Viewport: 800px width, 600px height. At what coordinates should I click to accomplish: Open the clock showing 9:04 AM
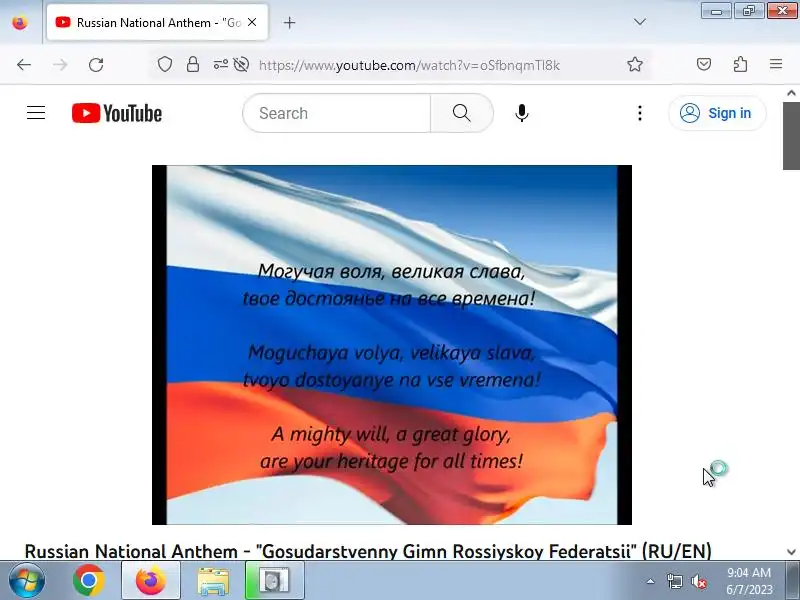pyautogui.click(x=749, y=581)
